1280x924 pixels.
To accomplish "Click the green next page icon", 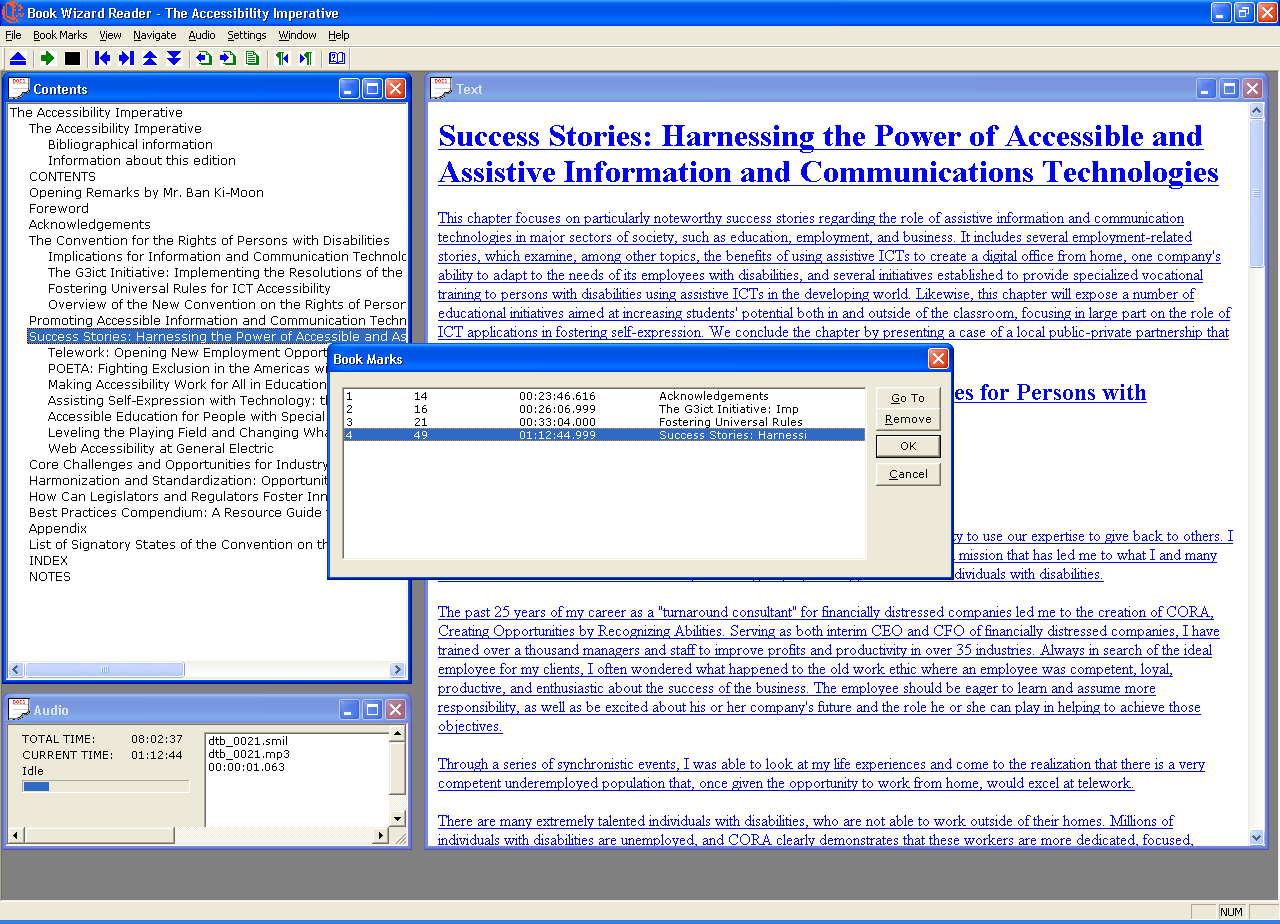I will point(228,59).
